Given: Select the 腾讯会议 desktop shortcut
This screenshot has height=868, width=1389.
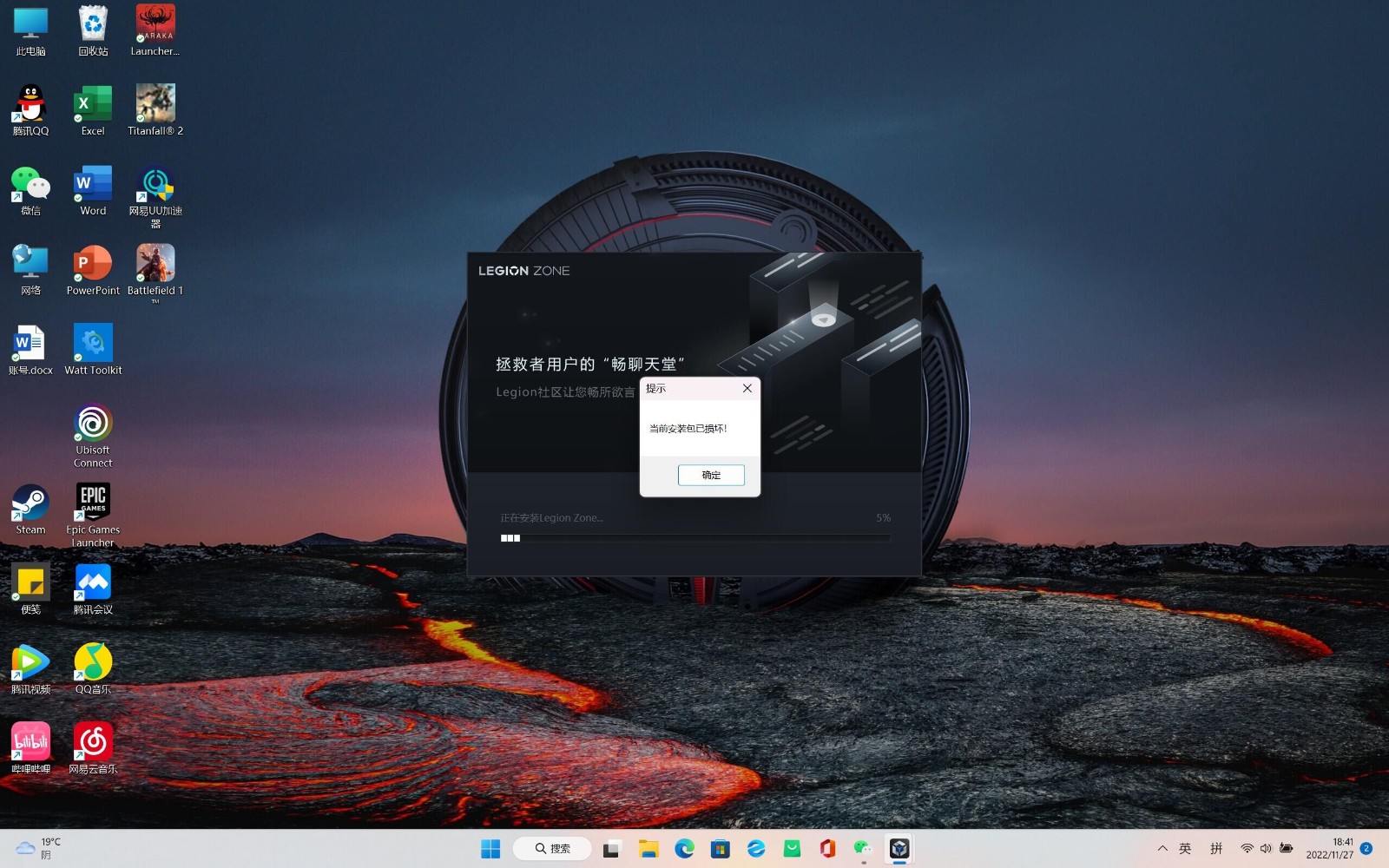Looking at the screenshot, I should (93, 590).
